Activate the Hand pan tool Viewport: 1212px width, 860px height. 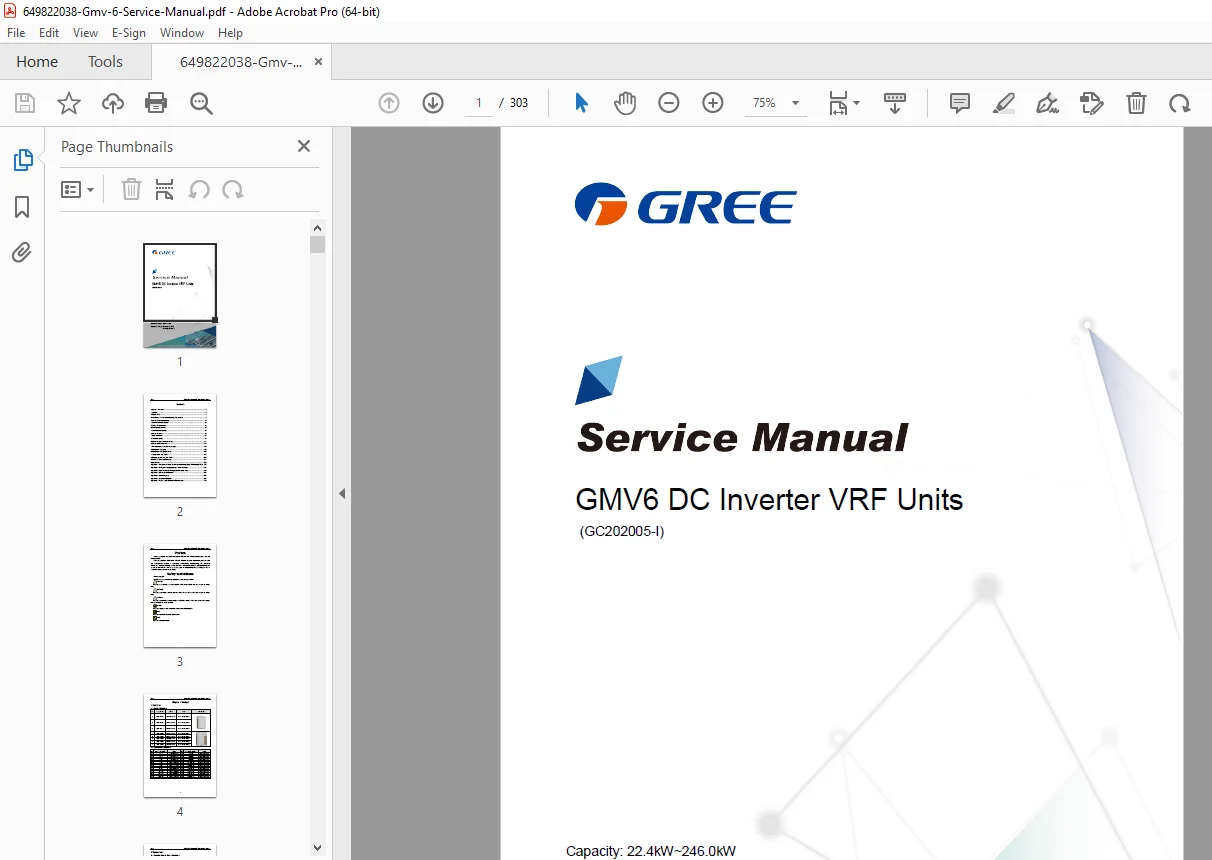pyautogui.click(x=625, y=103)
